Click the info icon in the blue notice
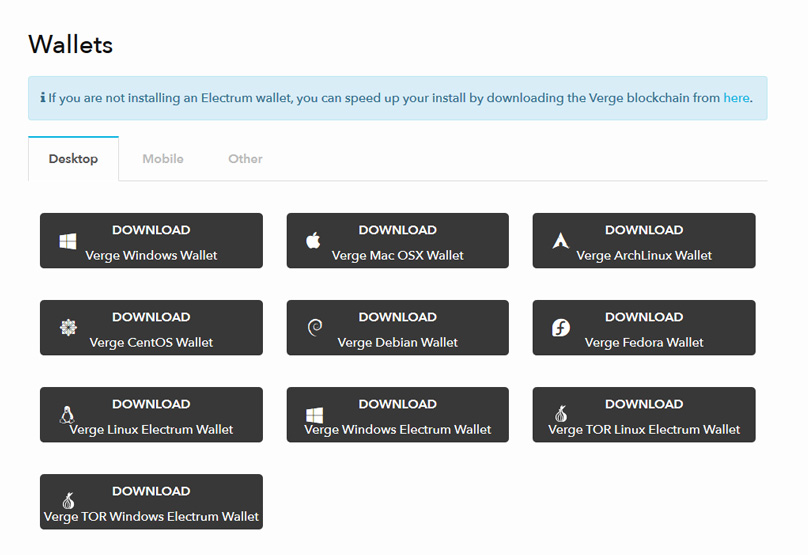 tap(43, 97)
